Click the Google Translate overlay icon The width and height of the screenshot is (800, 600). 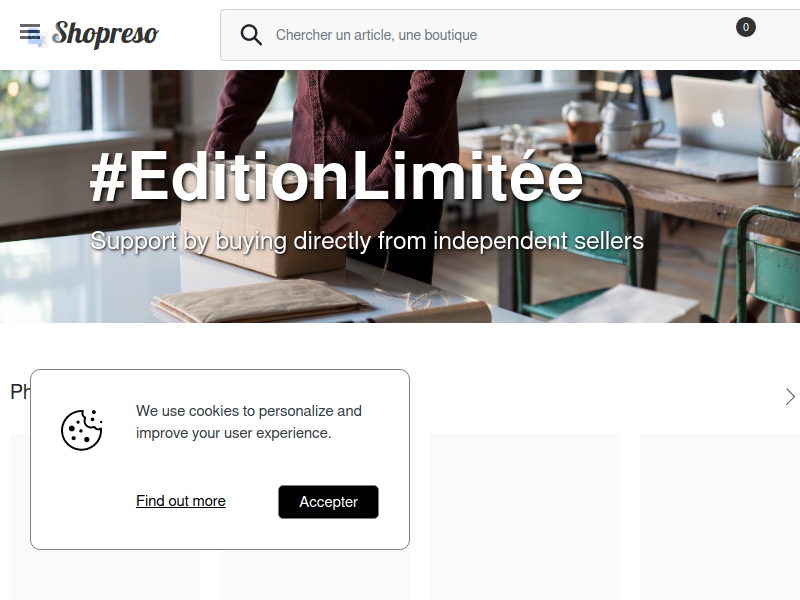pos(38,39)
